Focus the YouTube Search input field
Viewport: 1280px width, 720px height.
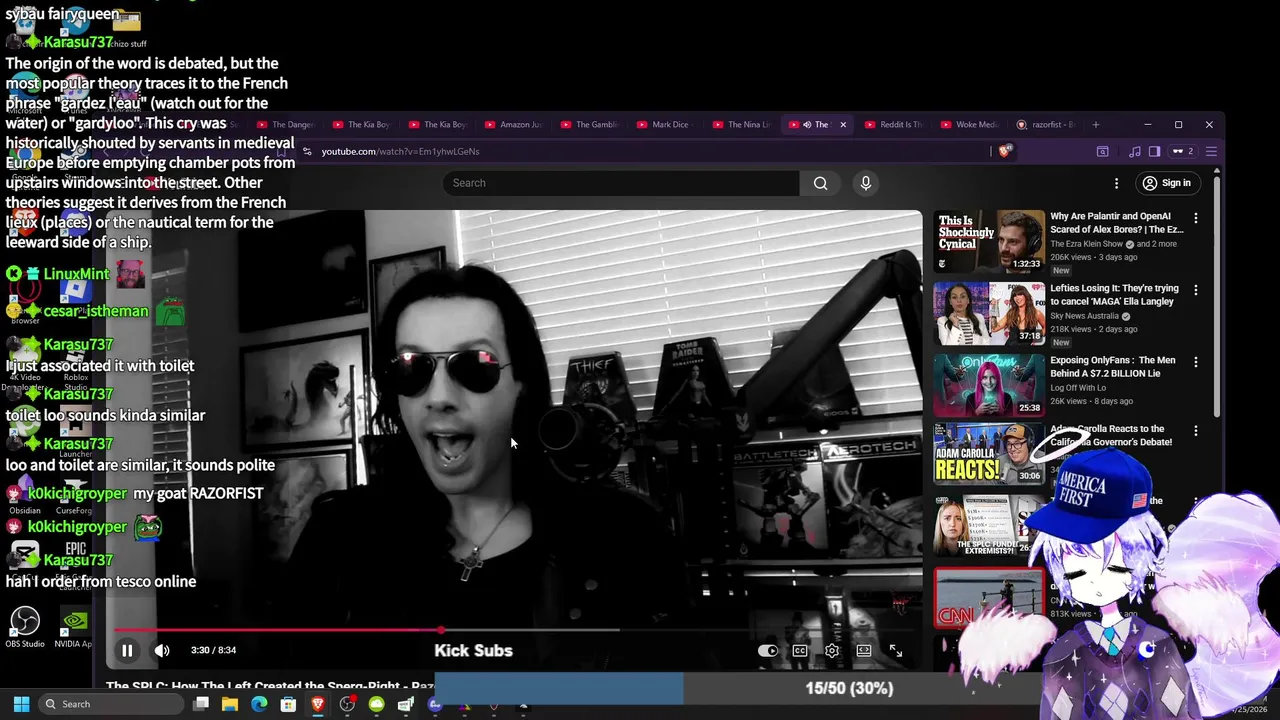[621, 183]
